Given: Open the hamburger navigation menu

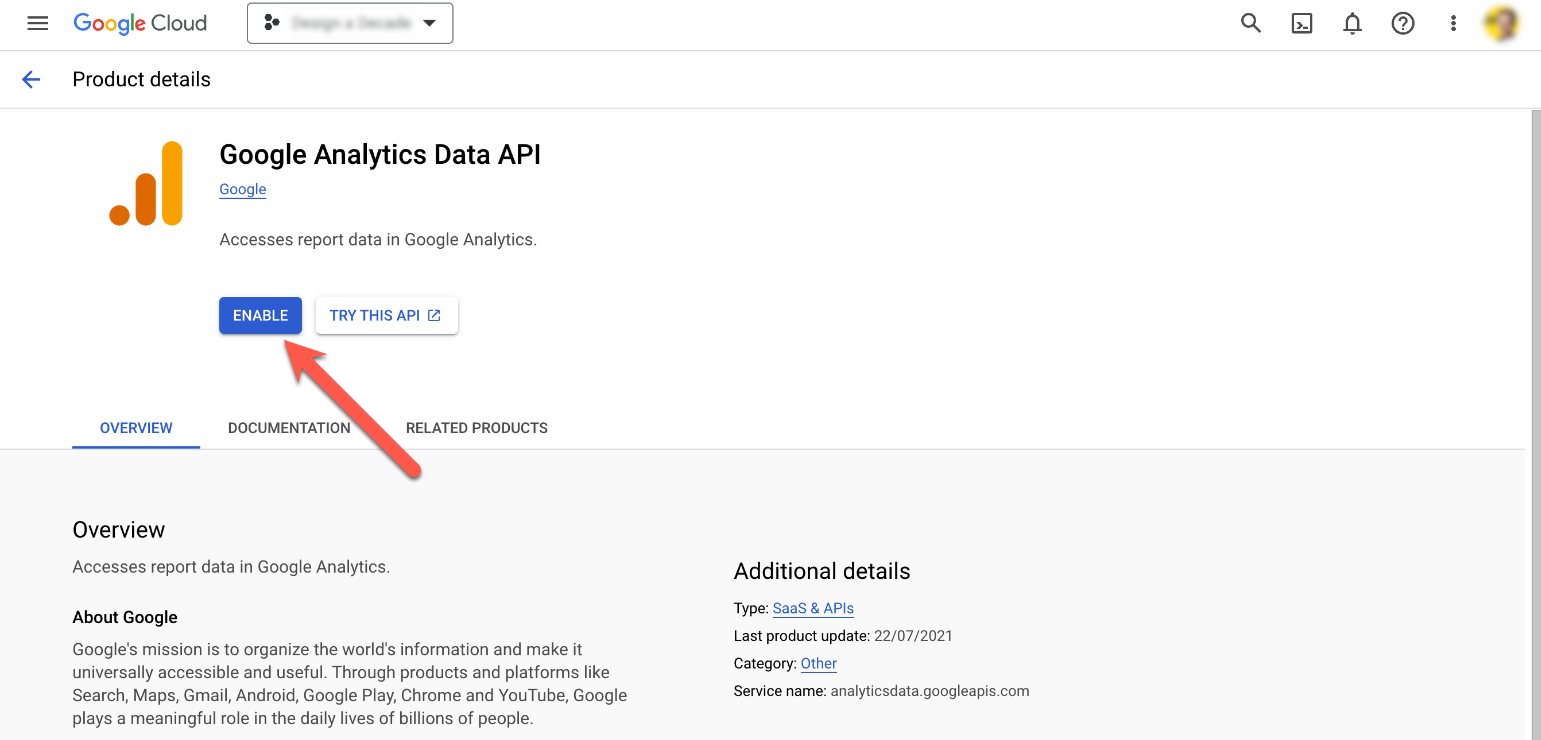Looking at the screenshot, I should [38, 23].
